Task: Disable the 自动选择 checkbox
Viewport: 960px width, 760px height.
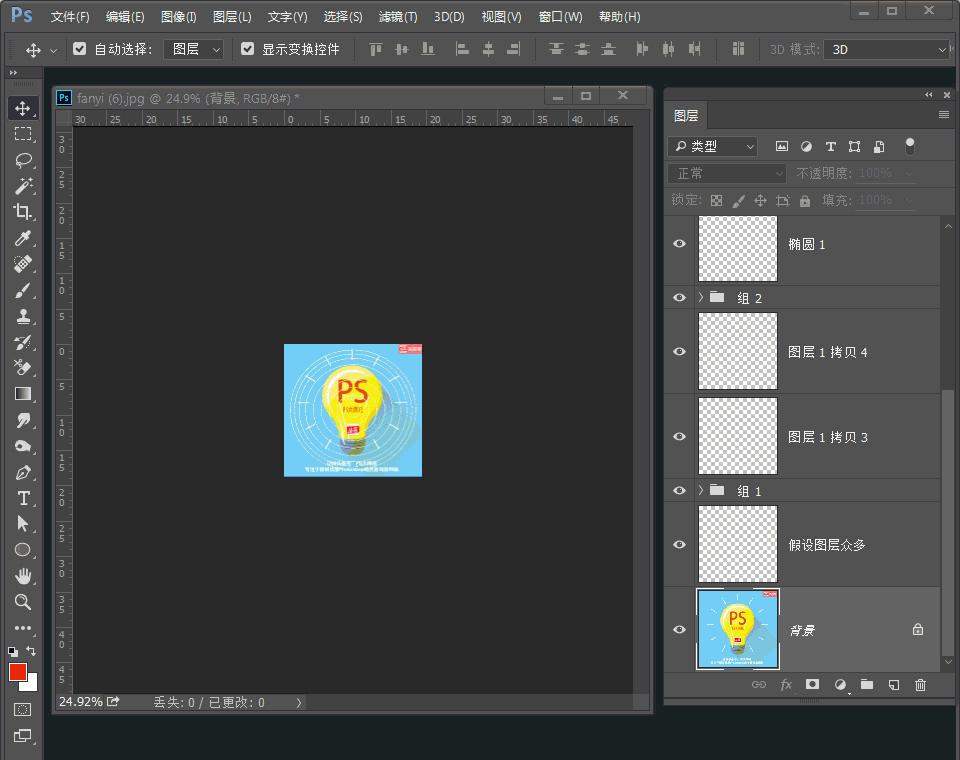Action: (x=79, y=48)
